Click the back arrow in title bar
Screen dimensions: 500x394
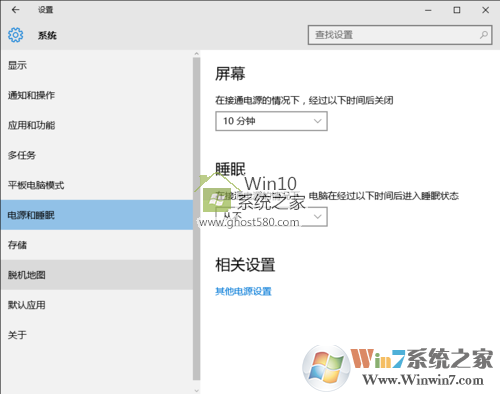click(x=15, y=10)
